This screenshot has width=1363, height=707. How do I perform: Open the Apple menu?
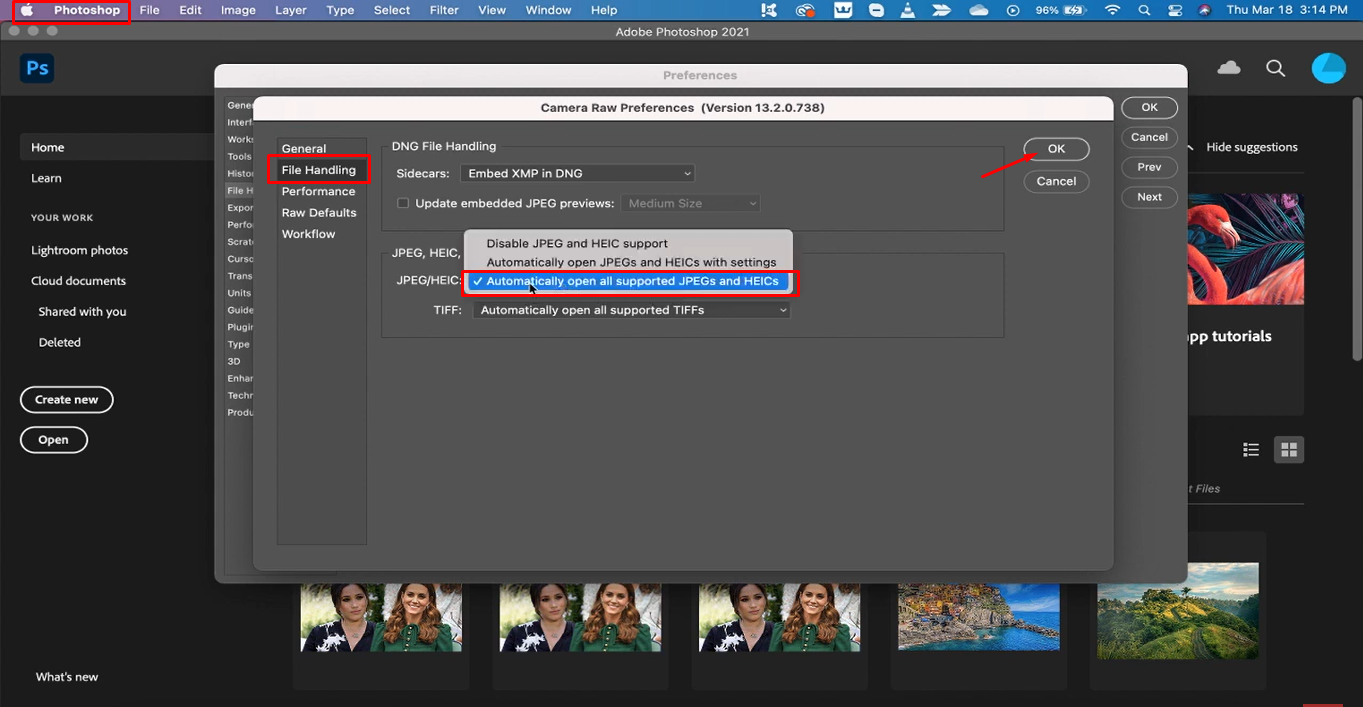point(27,10)
